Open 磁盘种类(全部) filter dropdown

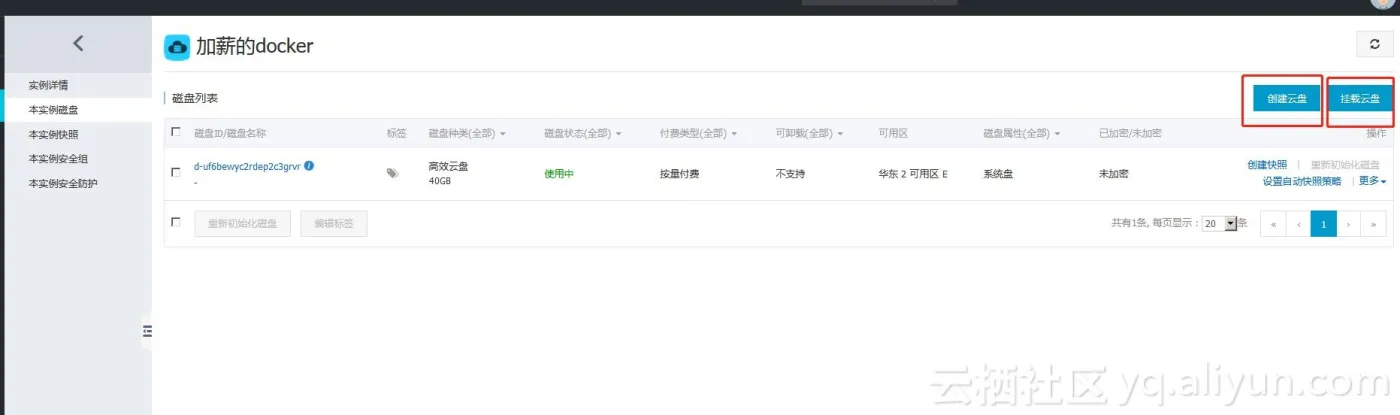(467, 133)
